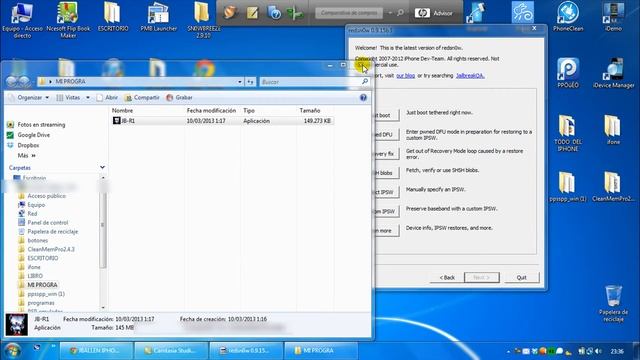This screenshot has height=360, width=640.
Task: Open dropdown beside HP dock search field
Action: [390, 13]
